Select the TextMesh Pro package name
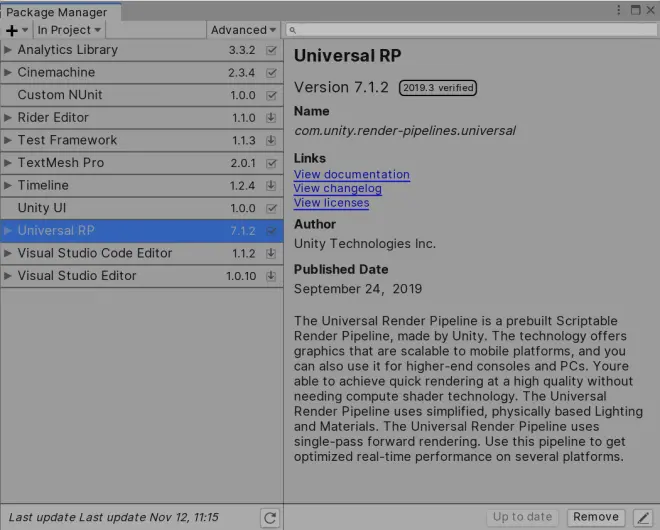Viewport: 660px width, 530px height. coord(61,162)
